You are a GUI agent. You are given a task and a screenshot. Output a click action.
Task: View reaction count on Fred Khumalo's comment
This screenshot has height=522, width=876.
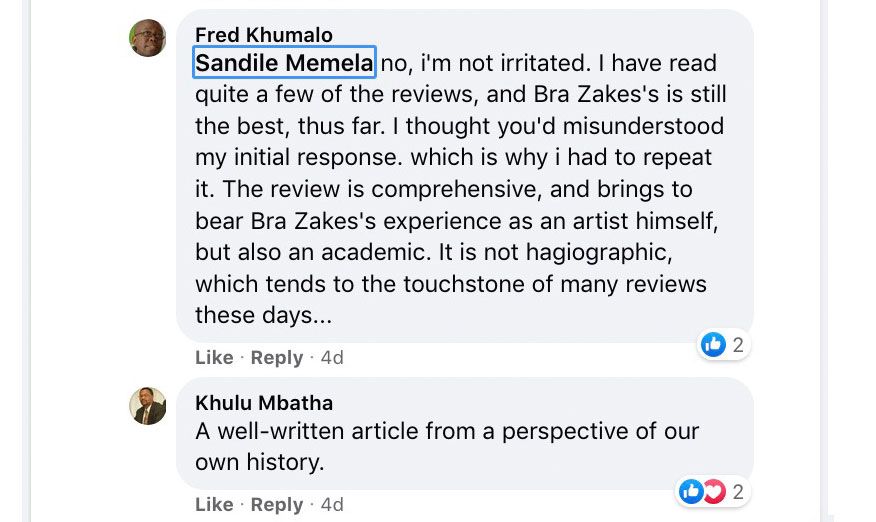[x=738, y=345]
